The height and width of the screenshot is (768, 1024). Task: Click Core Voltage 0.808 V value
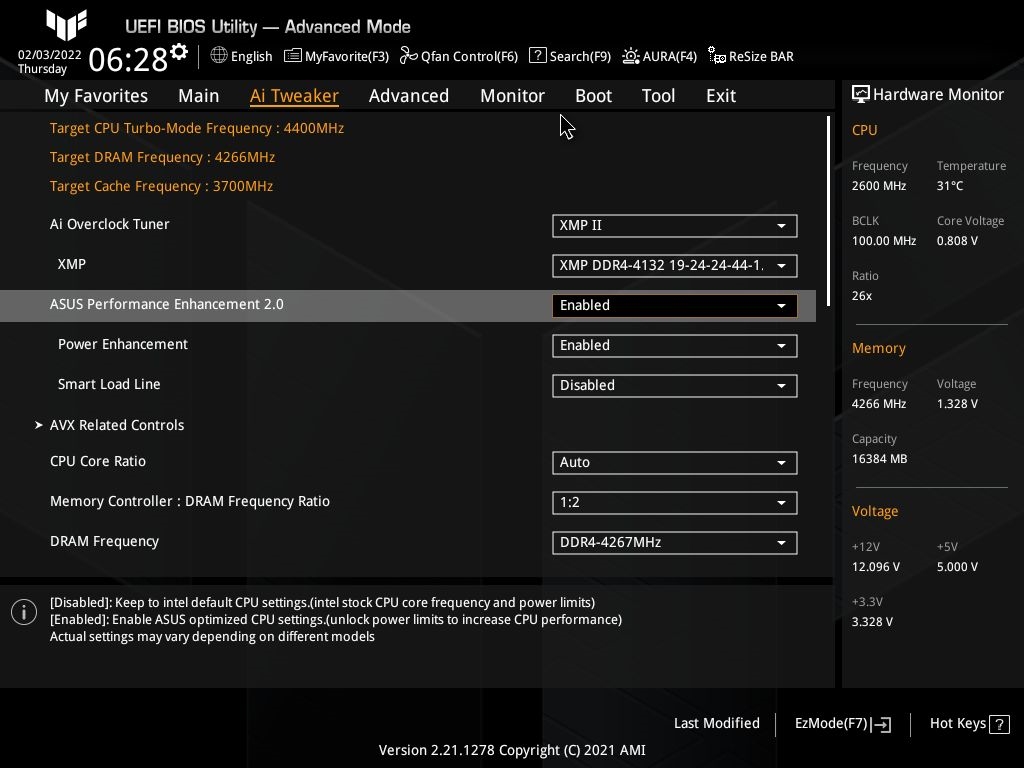(x=957, y=241)
